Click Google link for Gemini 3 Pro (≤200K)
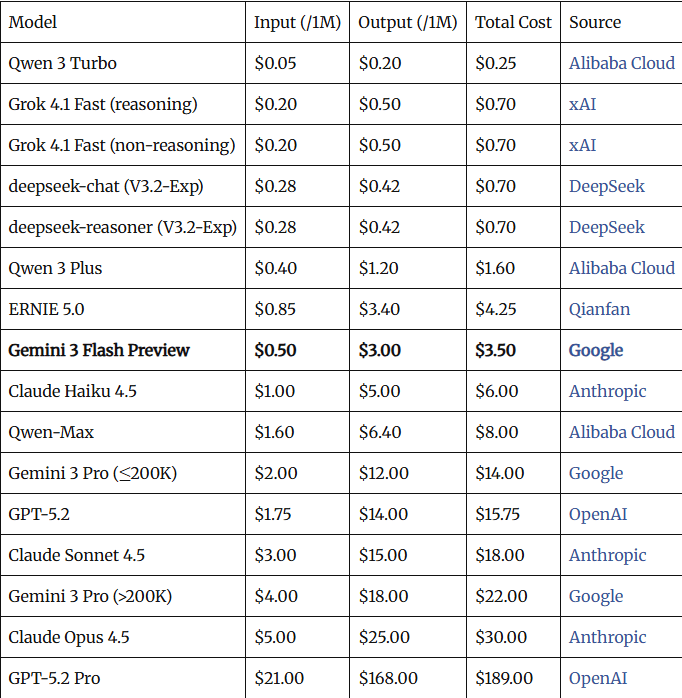 tap(596, 473)
